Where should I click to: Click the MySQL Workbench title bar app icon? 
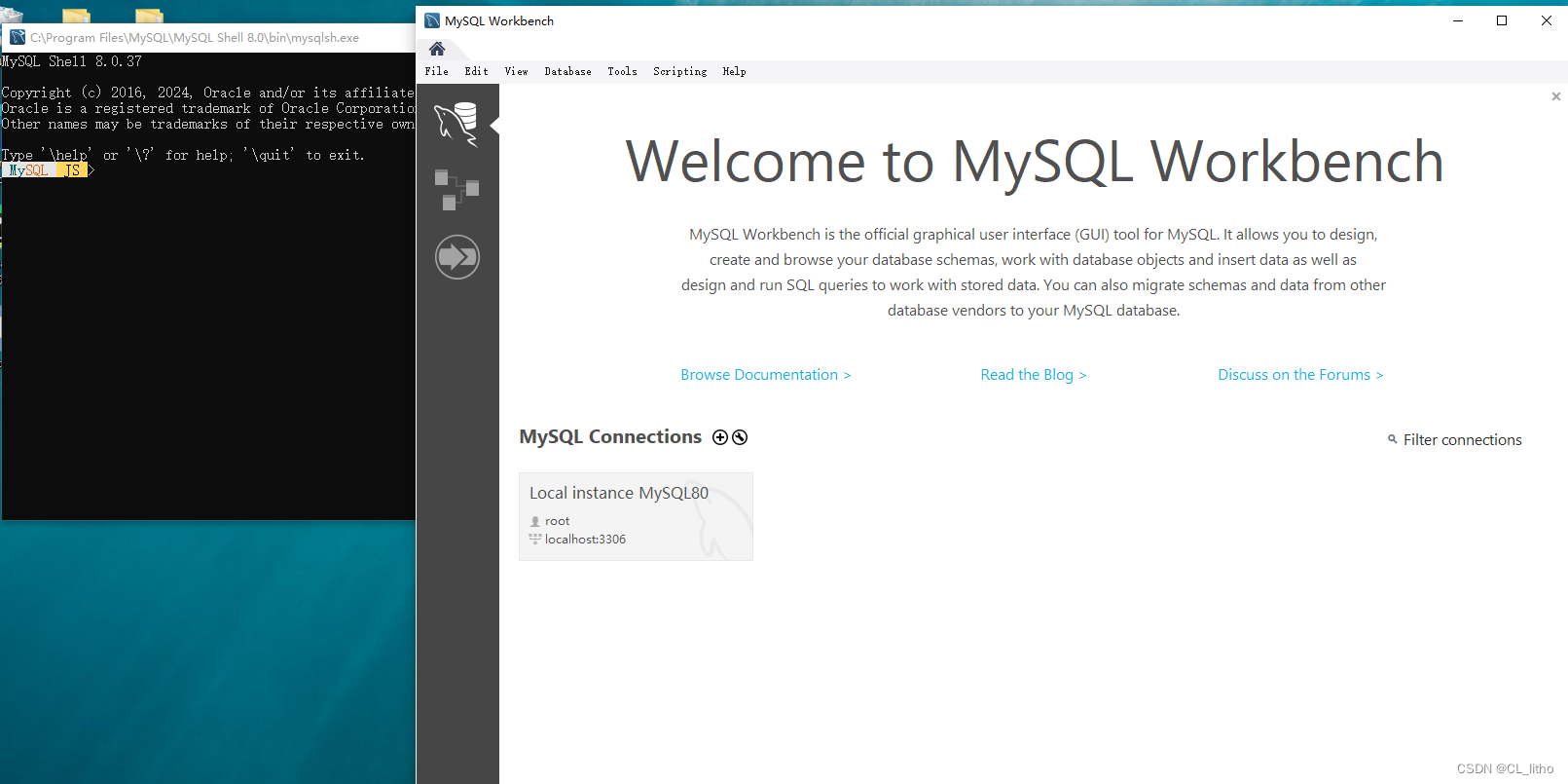(x=432, y=20)
